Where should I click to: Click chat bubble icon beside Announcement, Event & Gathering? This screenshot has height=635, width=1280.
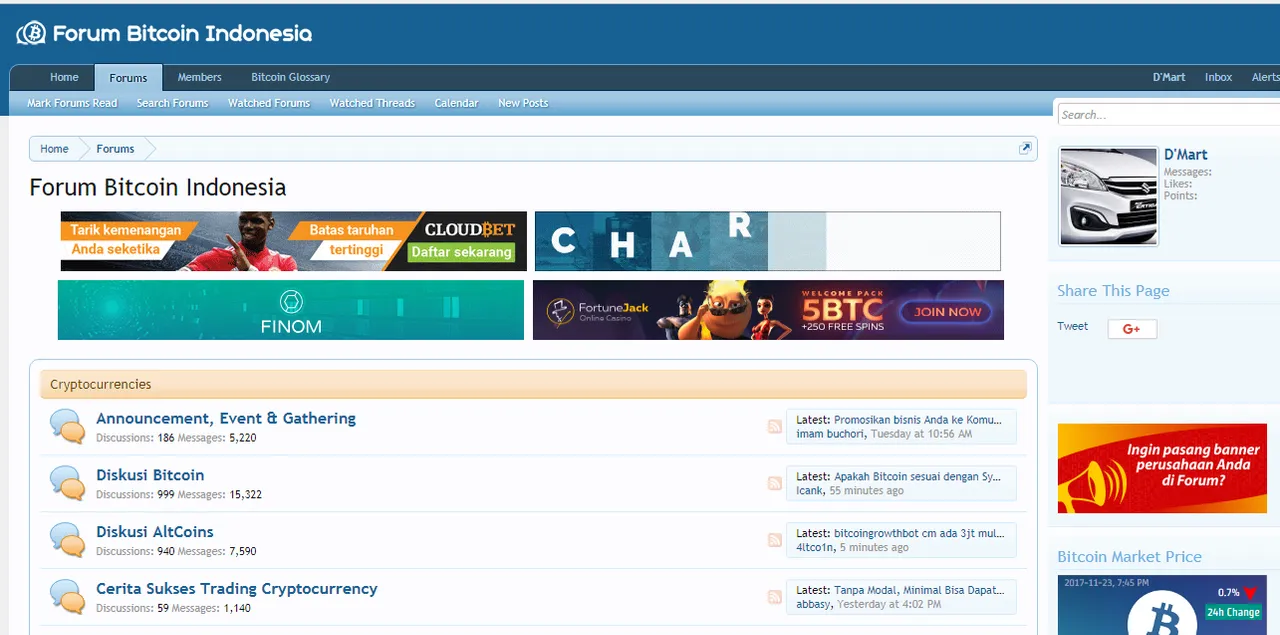coord(67,427)
